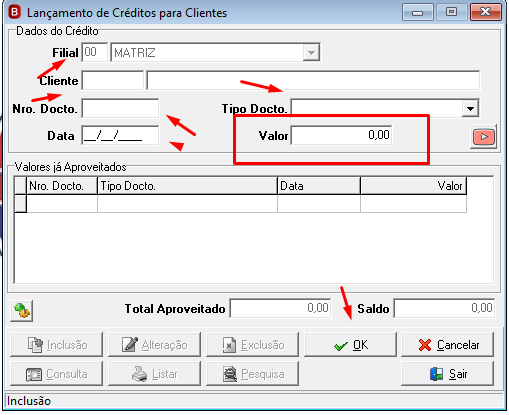
Task: Click the Exclusão button
Action: point(252,345)
